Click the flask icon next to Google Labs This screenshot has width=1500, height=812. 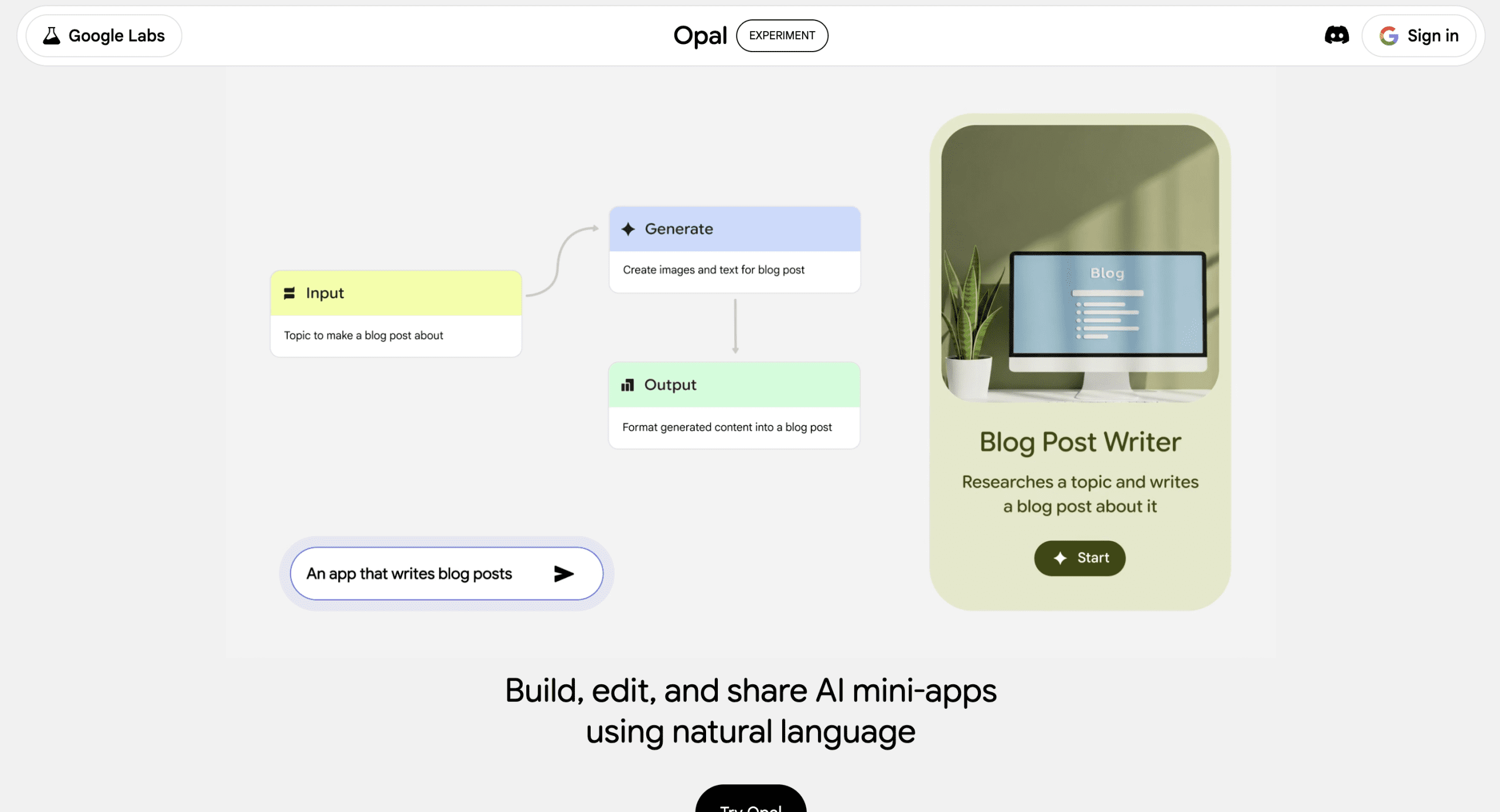pos(52,35)
